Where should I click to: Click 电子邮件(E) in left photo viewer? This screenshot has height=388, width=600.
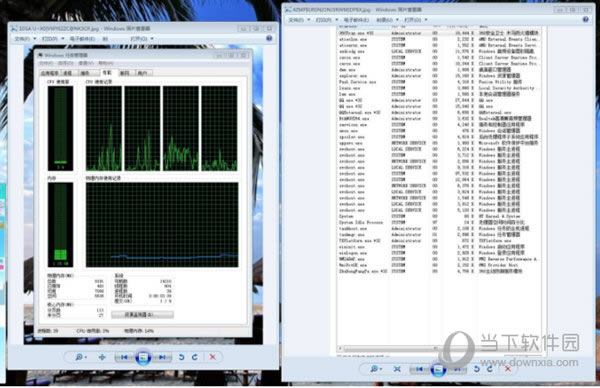pos(82,39)
